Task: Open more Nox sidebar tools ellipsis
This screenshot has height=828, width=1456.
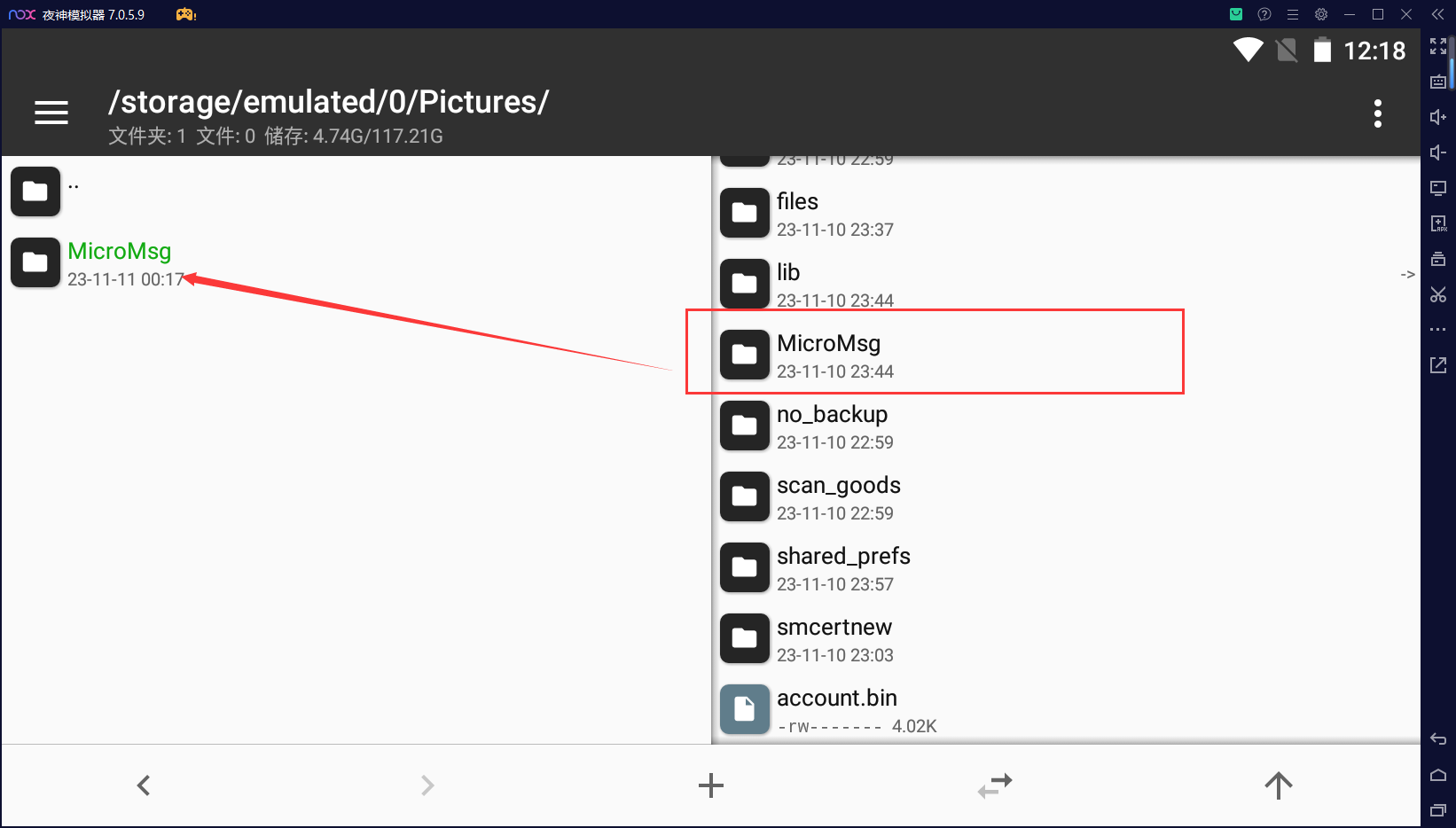Action: (1438, 330)
